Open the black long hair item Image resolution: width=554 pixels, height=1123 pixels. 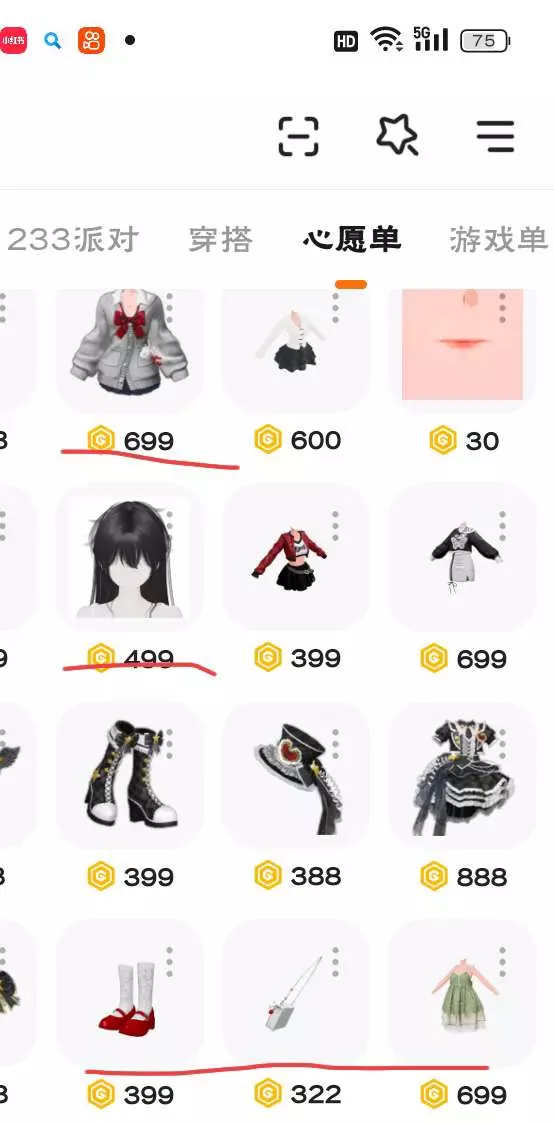[x=130, y=556]
